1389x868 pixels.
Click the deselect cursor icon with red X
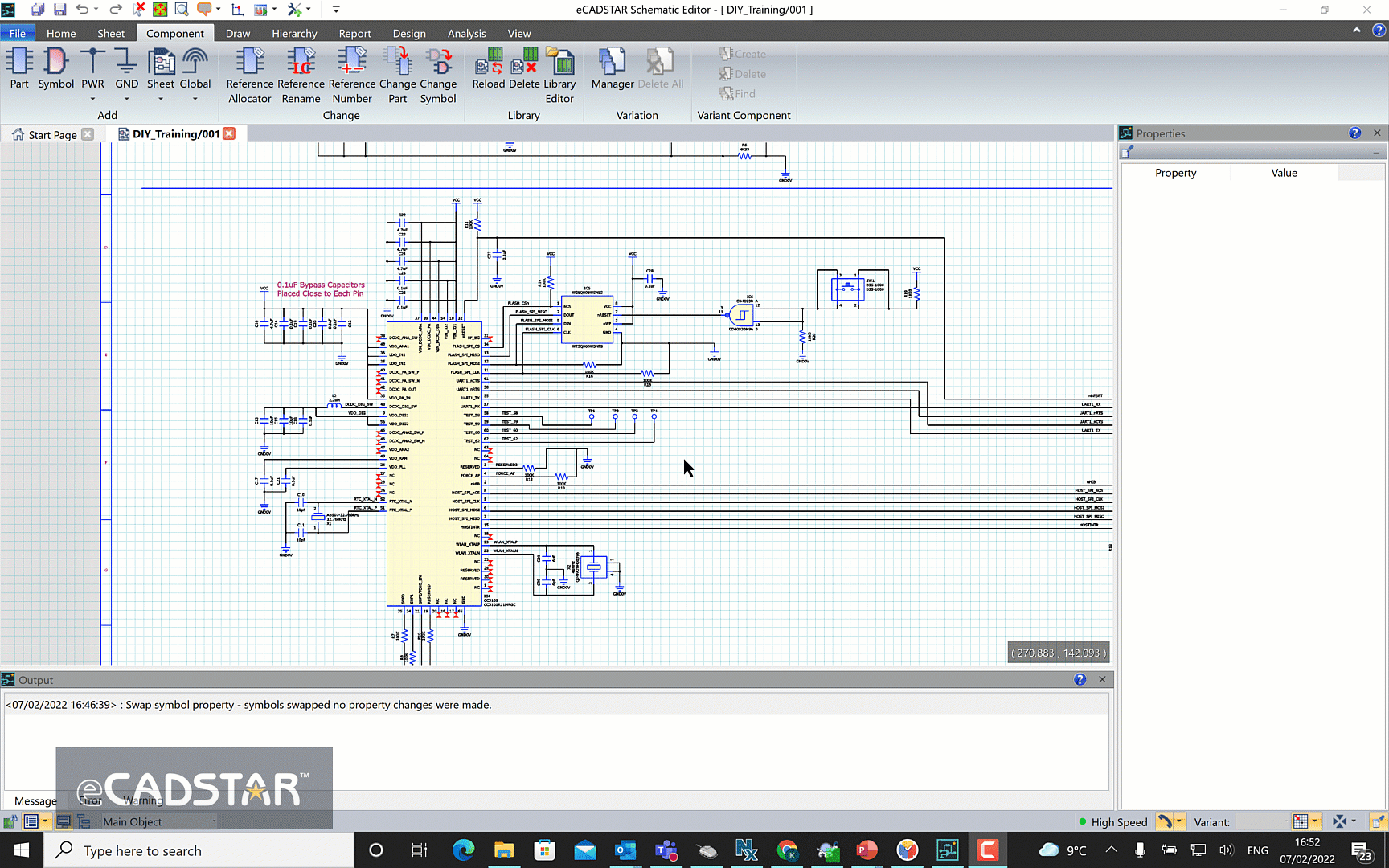[x=139, y=10]
